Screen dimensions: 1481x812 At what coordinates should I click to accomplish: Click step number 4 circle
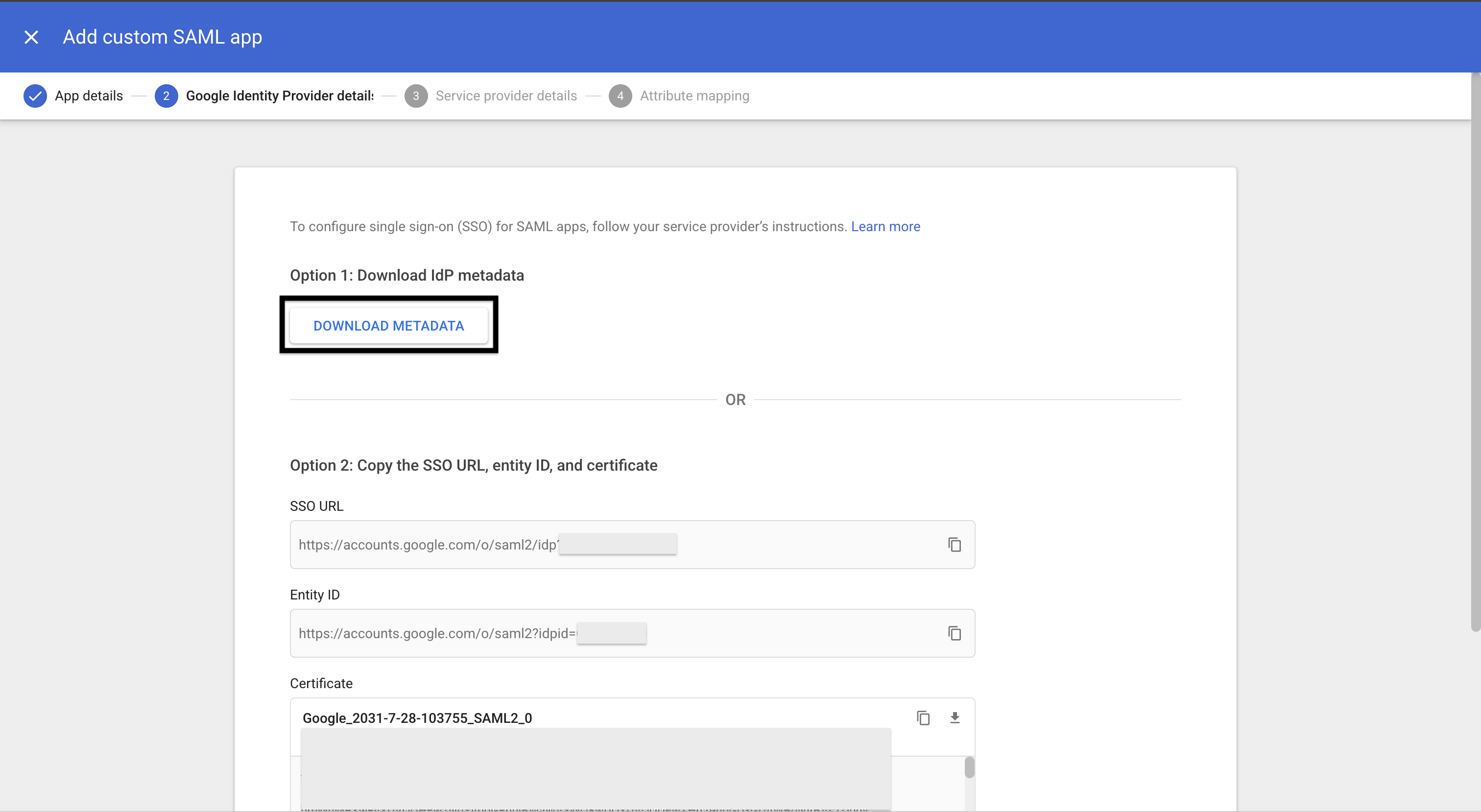click(x=620, y=96)
